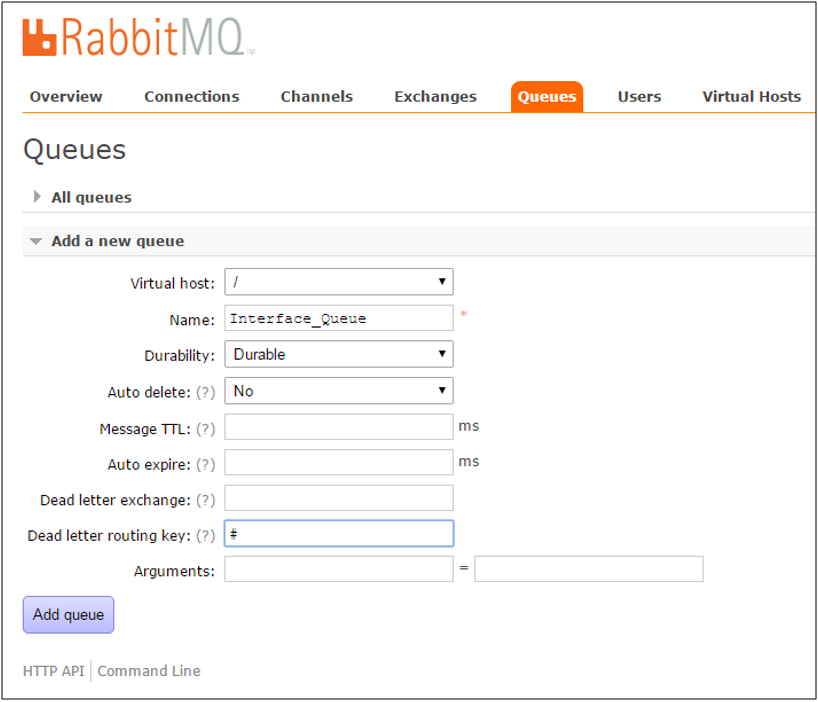Screen dimensions: 818x702
Task: Click the Arguments label
Action: tap(174, 571)
